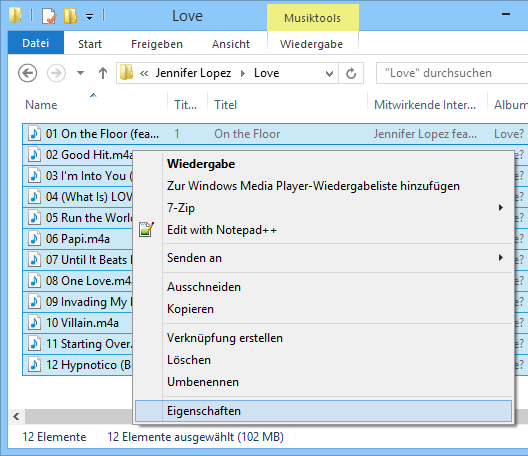Switch to the Start ribbon tab

90,44
